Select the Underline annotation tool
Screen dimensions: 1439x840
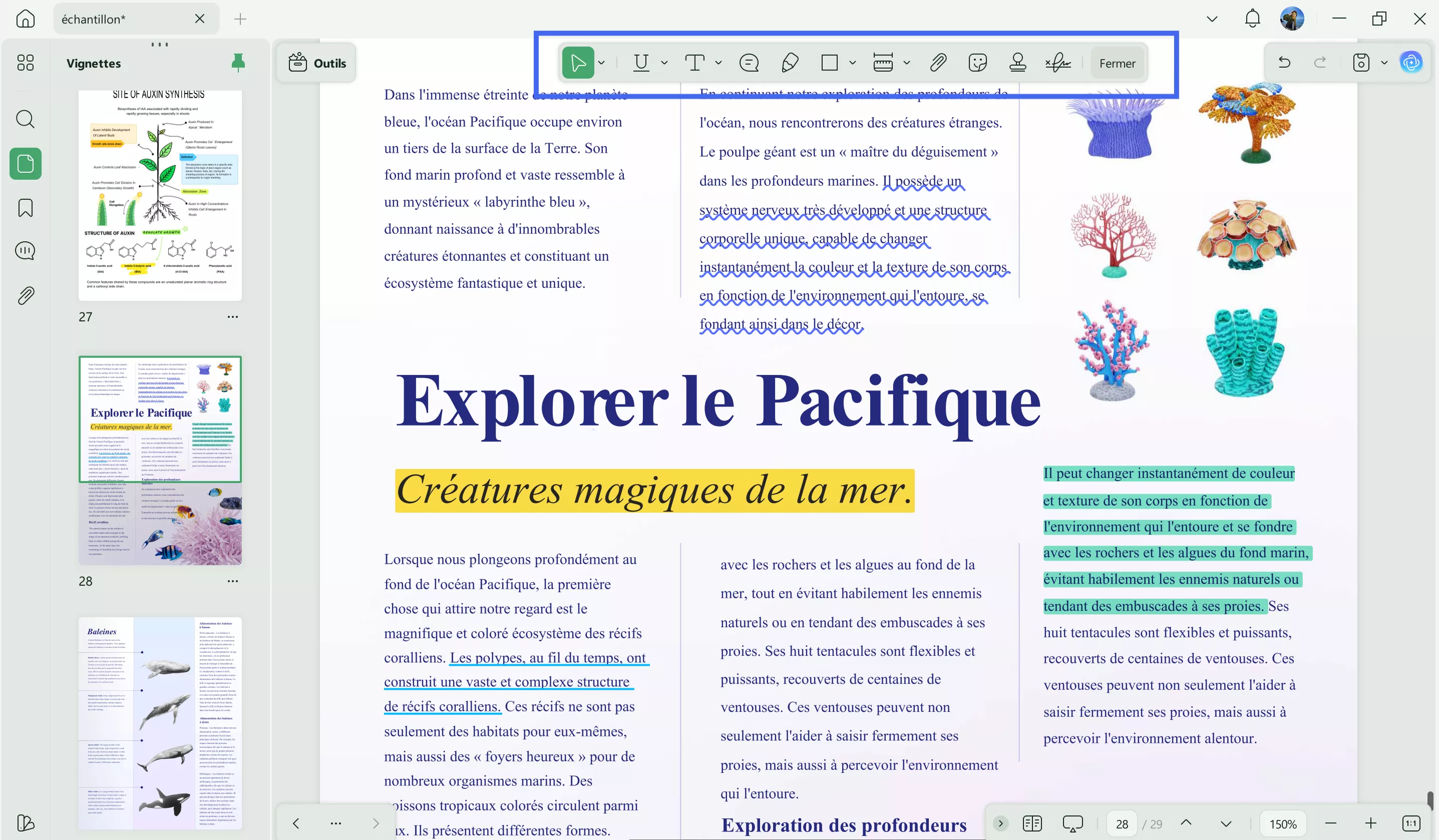pyautogui.click(x=642, y=63)
